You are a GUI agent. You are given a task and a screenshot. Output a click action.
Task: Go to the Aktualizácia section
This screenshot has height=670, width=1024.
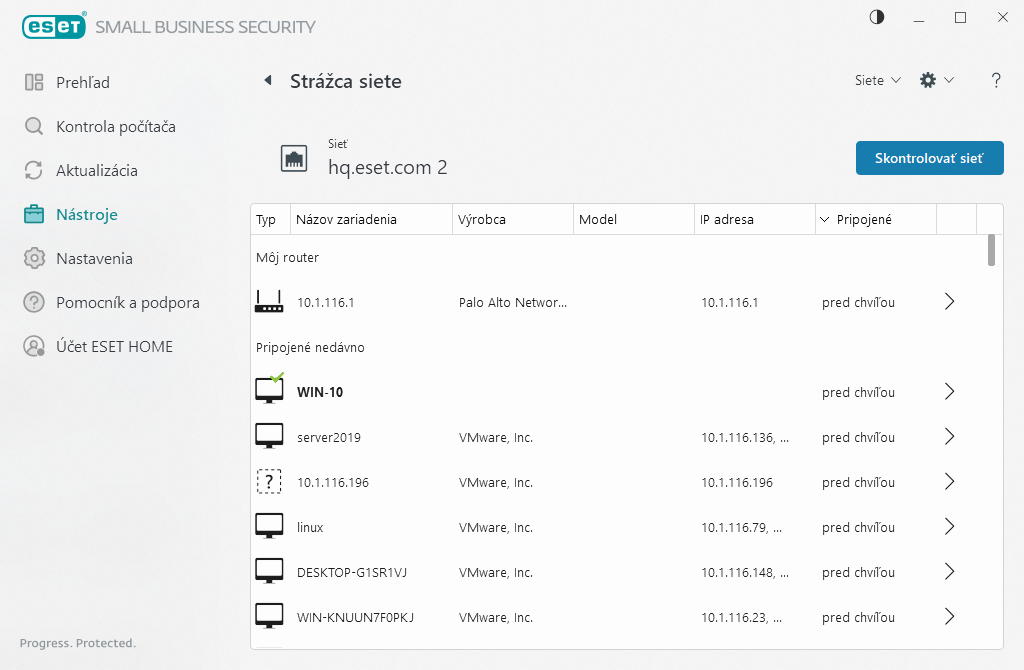96,171
